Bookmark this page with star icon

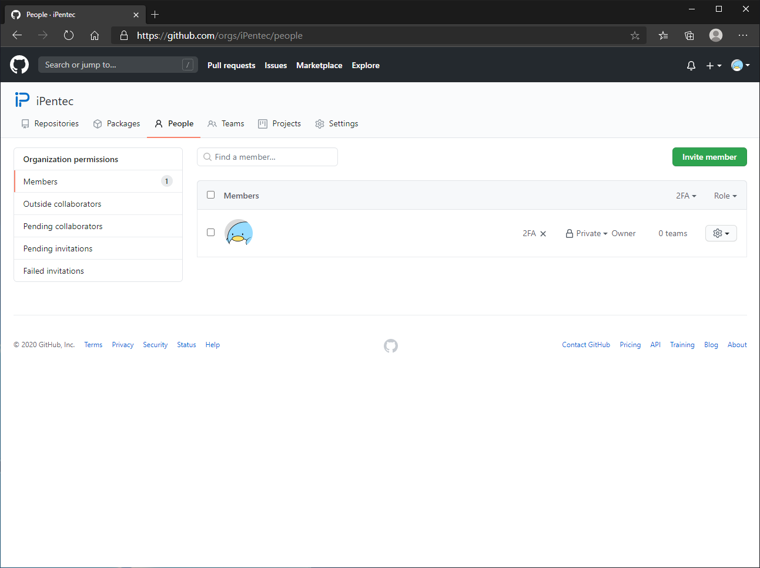635,35
